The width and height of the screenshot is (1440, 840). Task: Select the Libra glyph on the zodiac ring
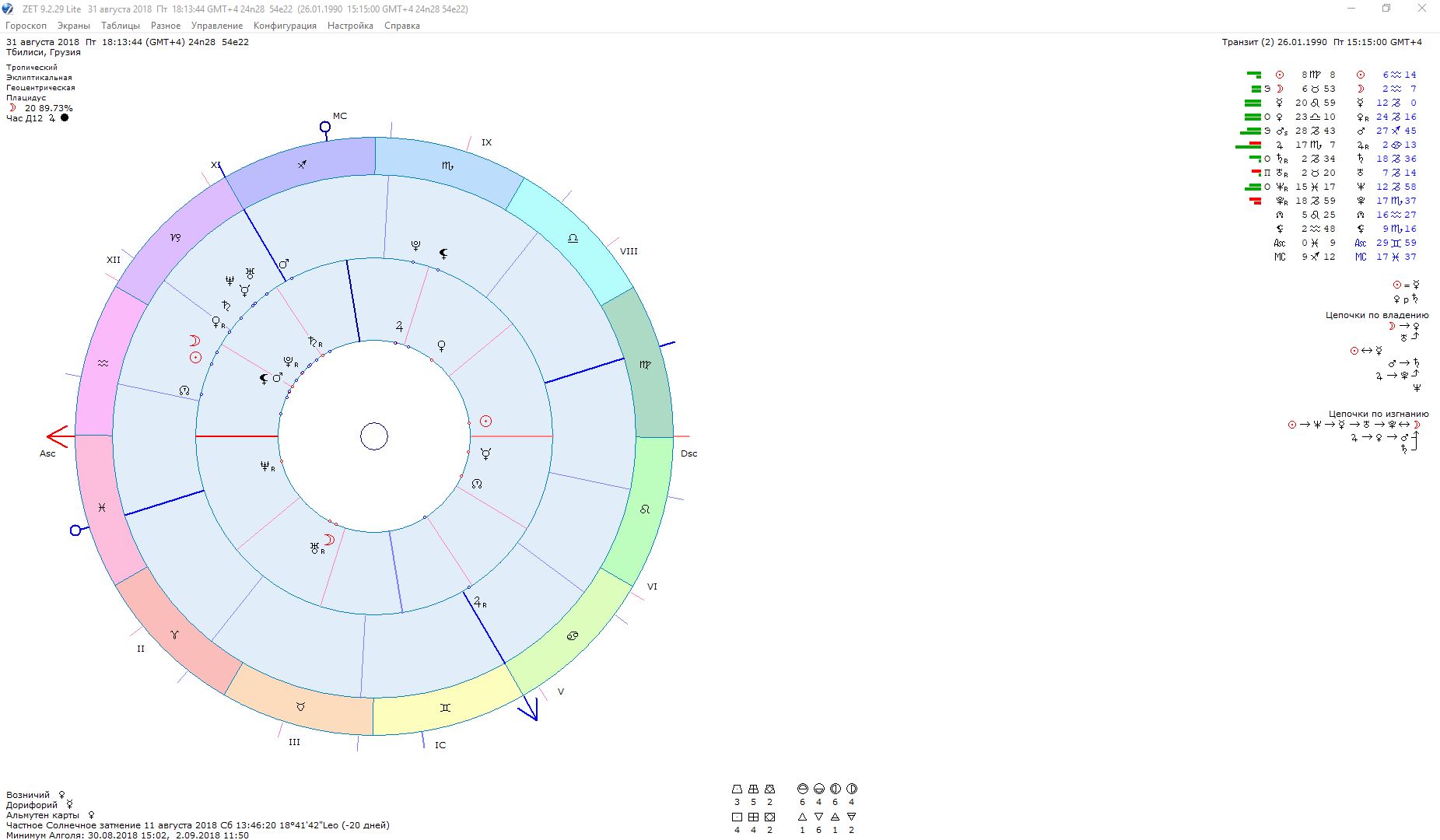573,238
